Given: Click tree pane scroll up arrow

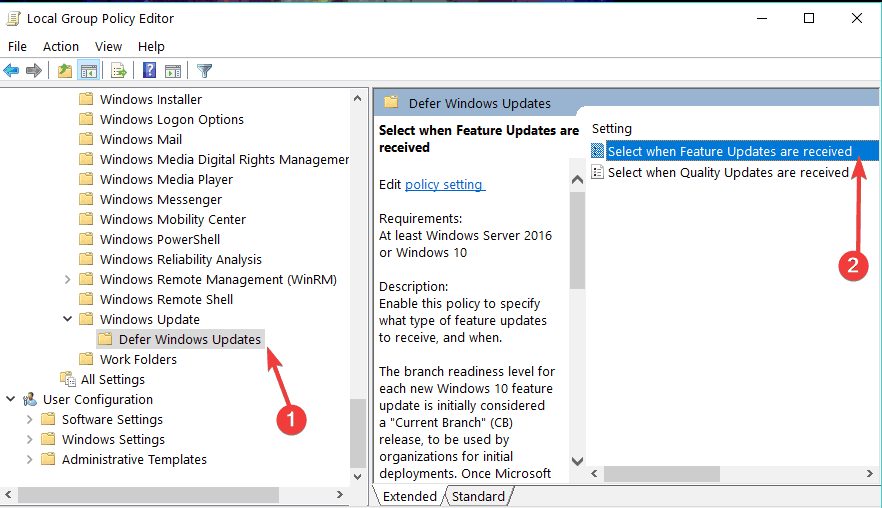Looking at the screenshot, I should 358,98.
